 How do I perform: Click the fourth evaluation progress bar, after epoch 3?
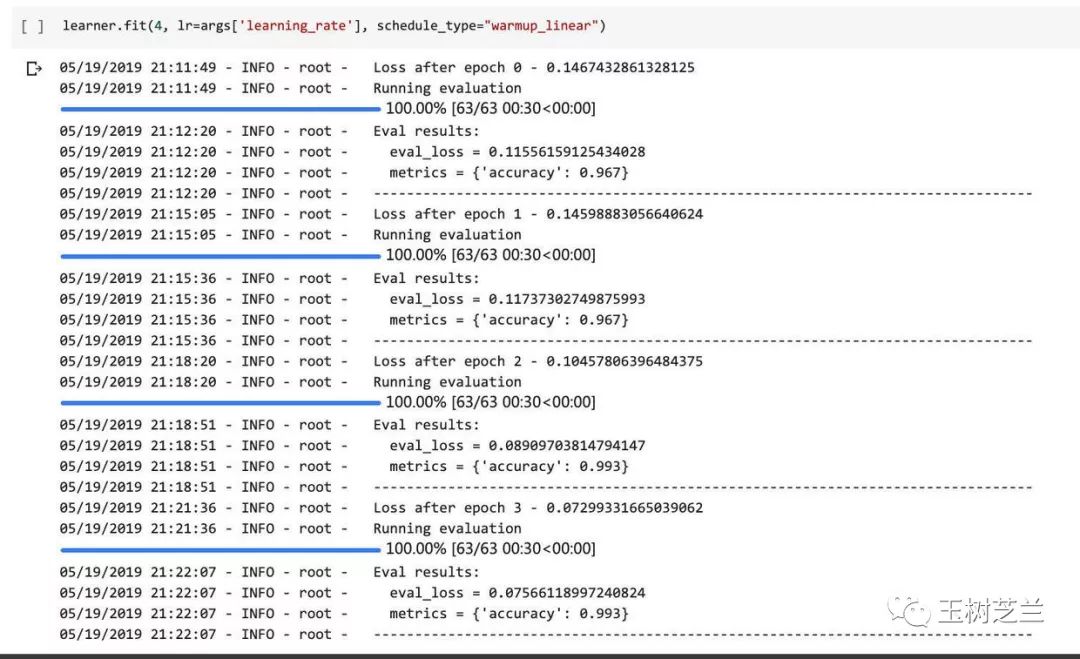coord(220,550)
